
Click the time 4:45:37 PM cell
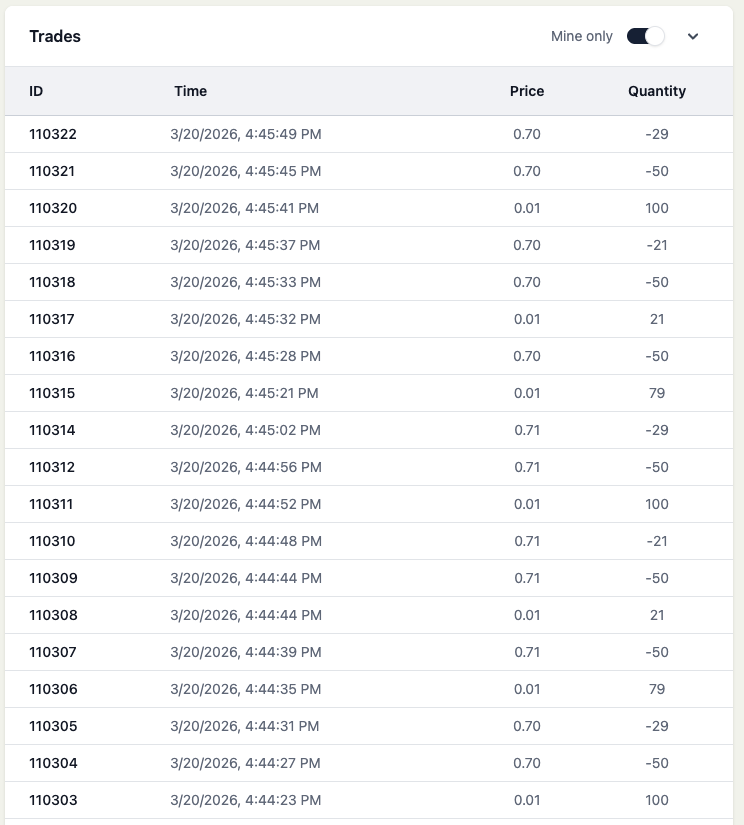point(245,245)
